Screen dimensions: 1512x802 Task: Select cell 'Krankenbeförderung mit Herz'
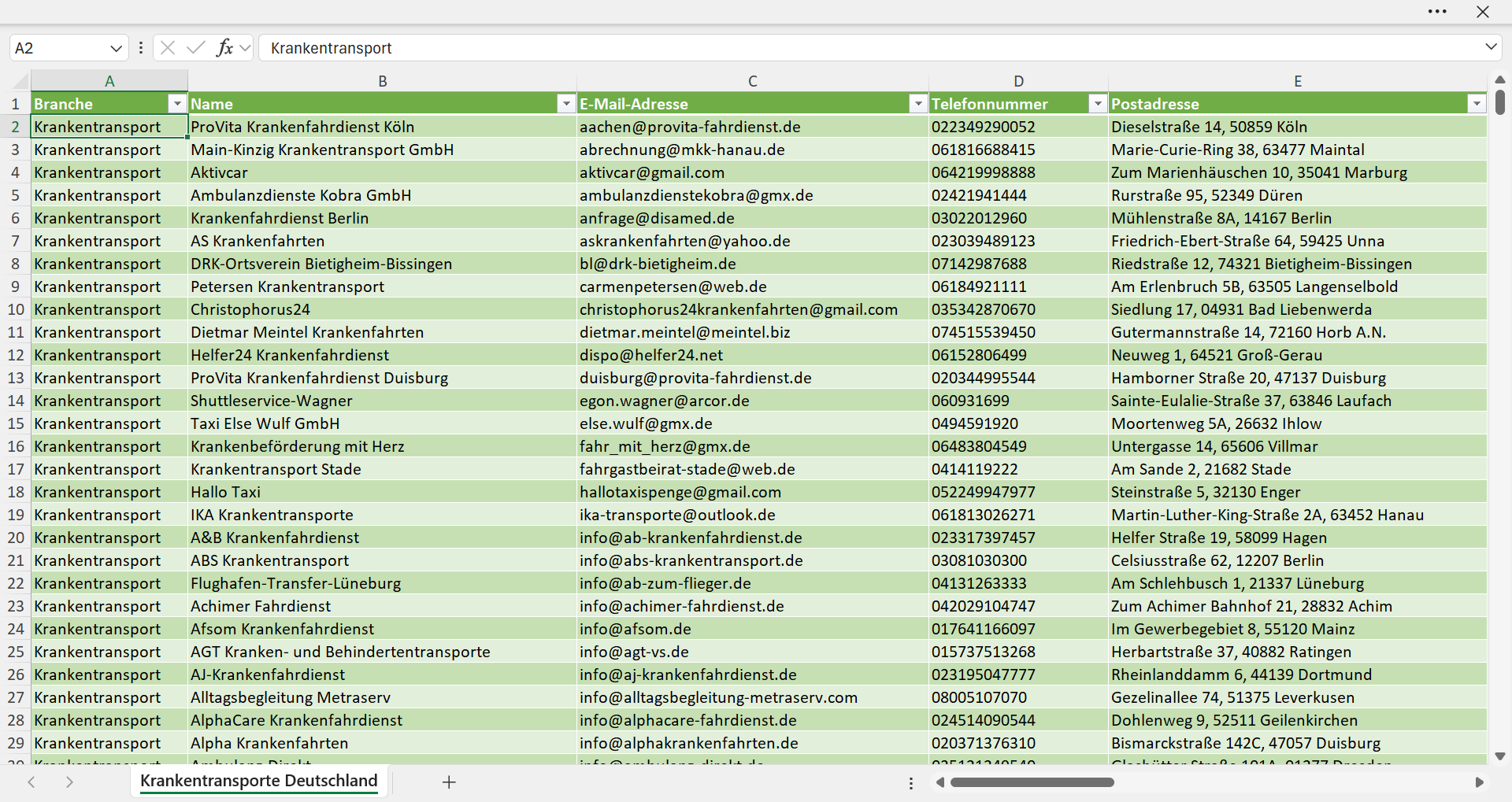[x=383, y=446]
